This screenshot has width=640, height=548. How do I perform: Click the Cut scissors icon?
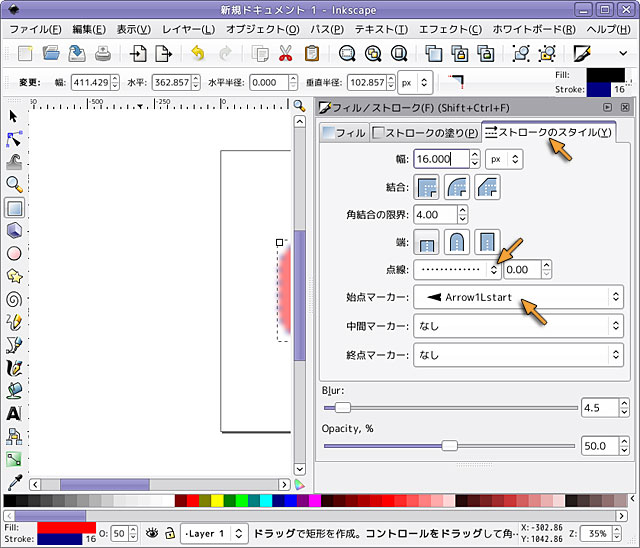(286, 54)
